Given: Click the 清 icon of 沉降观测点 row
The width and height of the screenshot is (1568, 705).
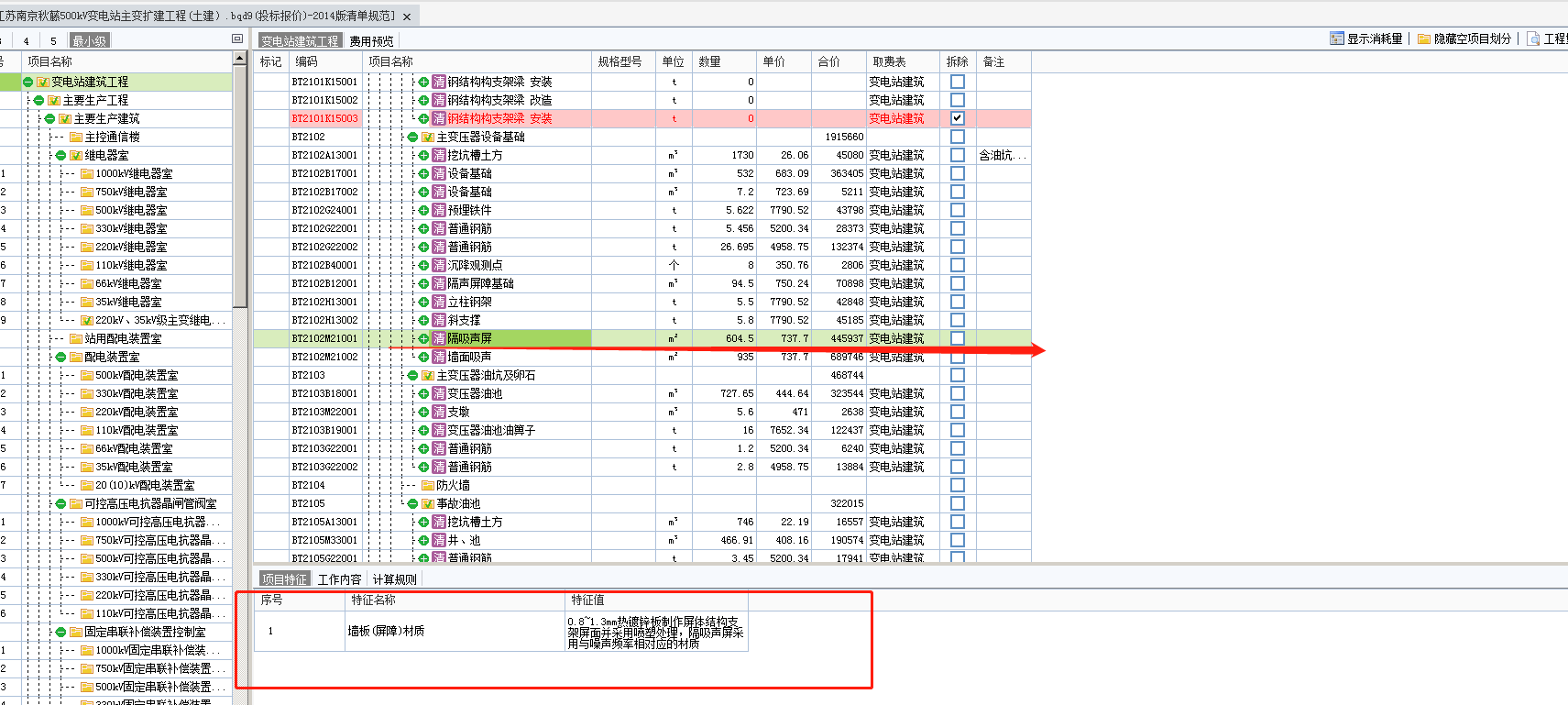Looking at the screenshot, I should (x=439, y=265).
